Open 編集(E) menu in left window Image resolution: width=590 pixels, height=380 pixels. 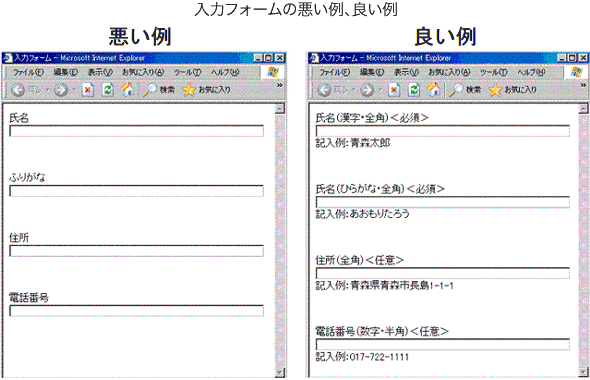[x=65, y=72]
